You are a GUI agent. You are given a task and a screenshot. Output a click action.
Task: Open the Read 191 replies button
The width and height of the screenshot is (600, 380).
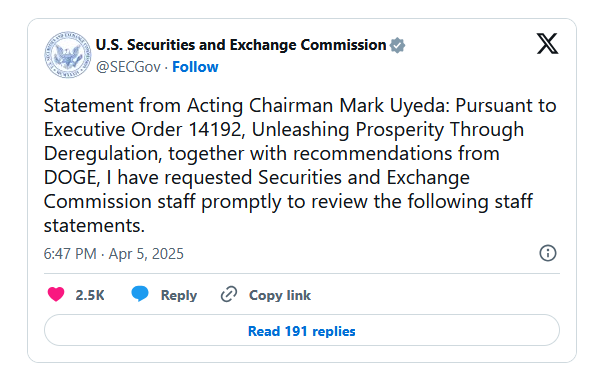[302, 330]
